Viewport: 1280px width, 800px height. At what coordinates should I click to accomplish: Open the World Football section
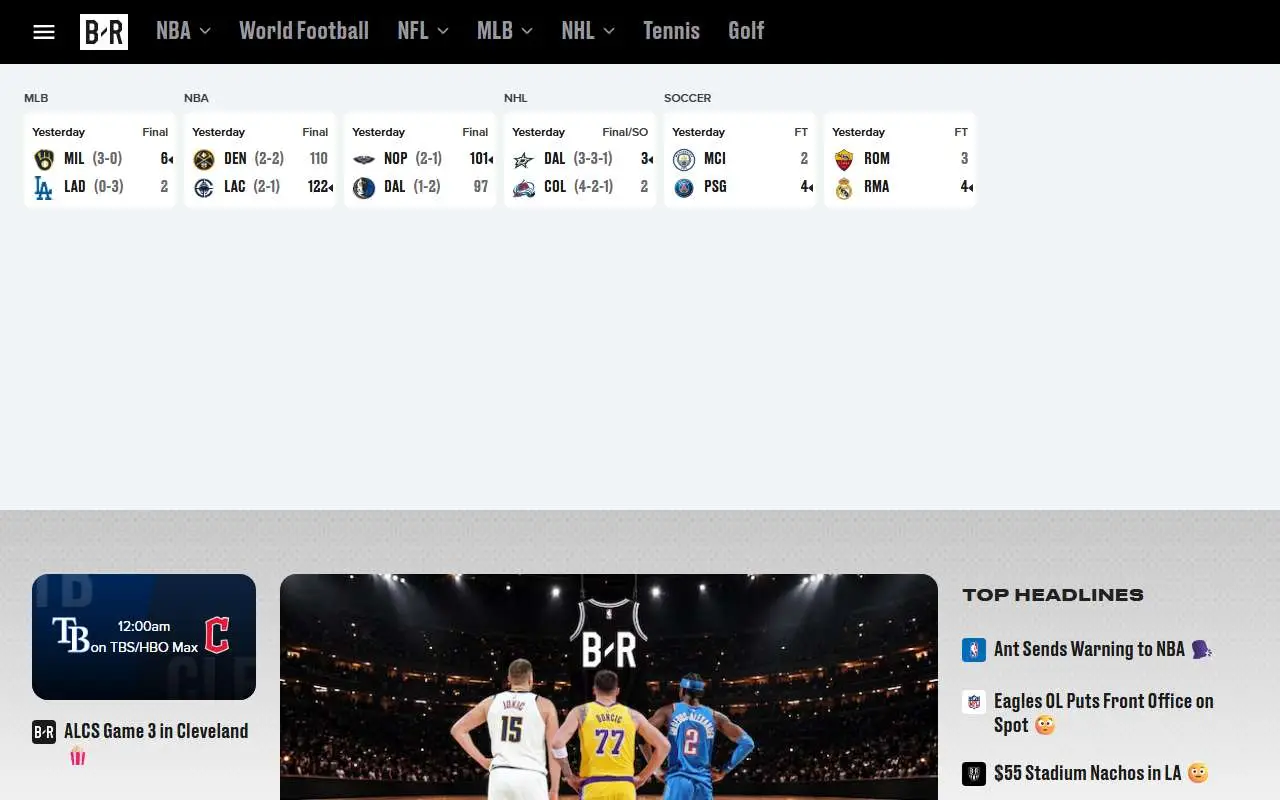pyautogui.click(x=304, y=31)
